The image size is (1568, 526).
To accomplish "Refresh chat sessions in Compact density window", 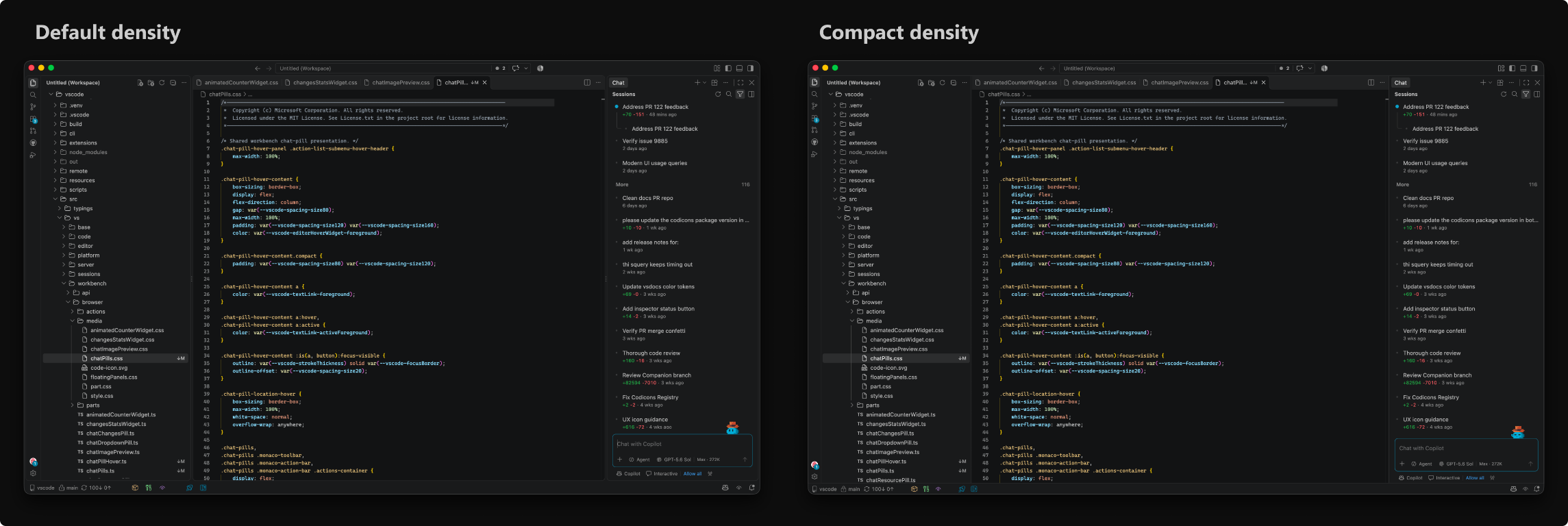I will click(x=1504, y=95).
